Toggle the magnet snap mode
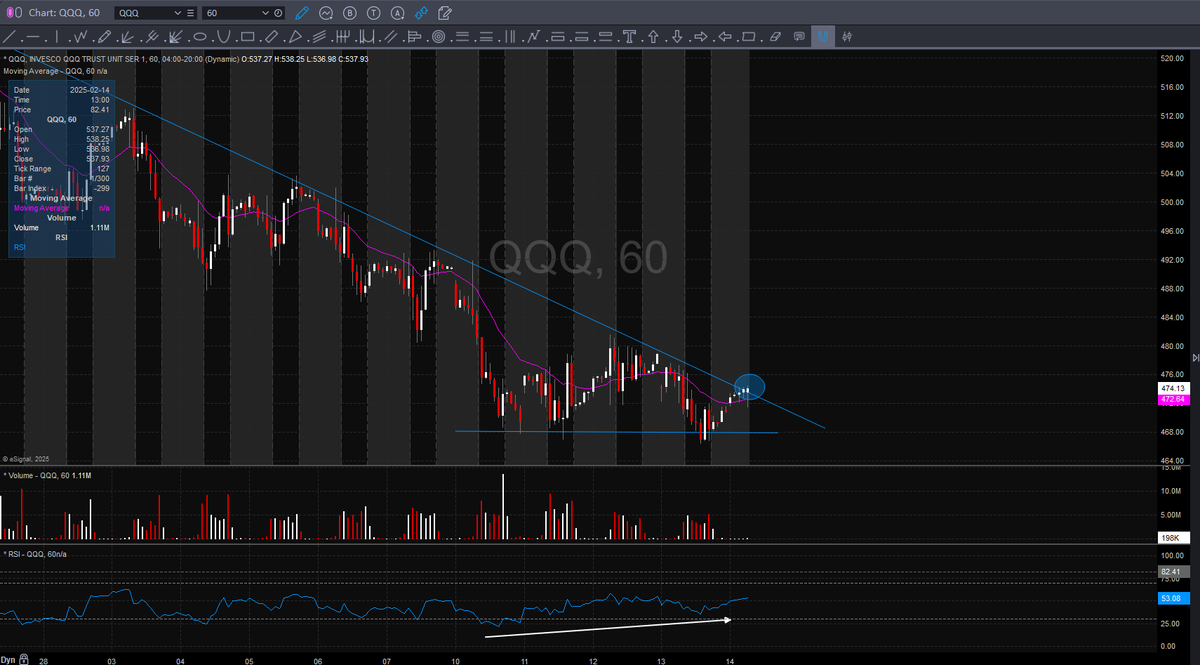The width and height of the screenshot is (1200, 665). [823, 37]
